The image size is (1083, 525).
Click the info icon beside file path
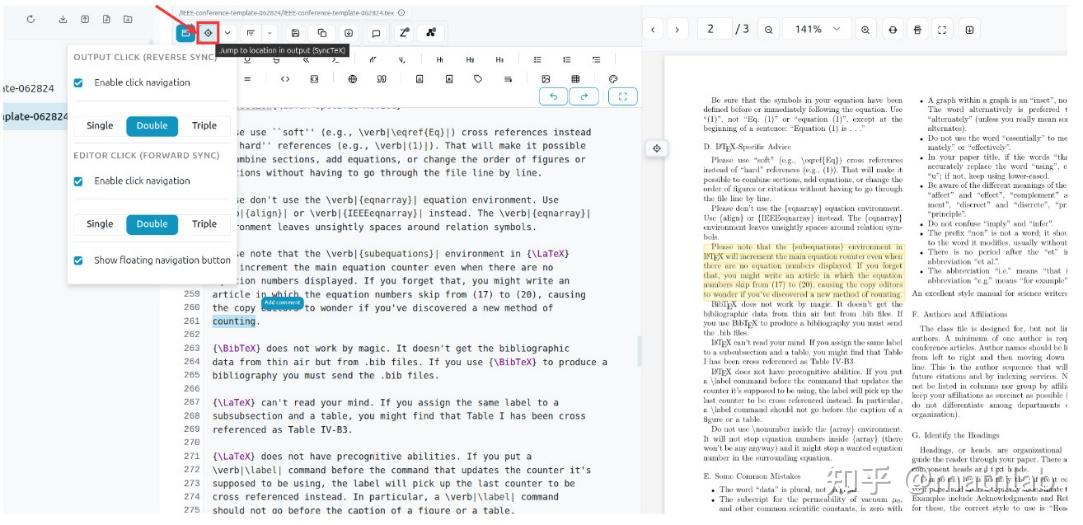click(401, 12)
